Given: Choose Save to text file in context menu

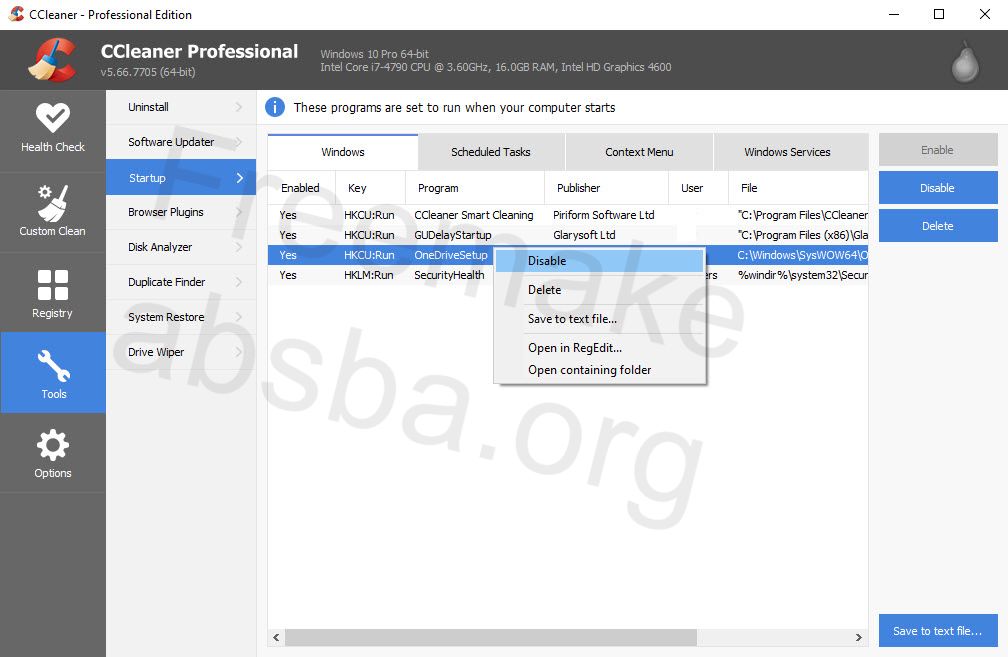Looking at the screenshot, I should point(599,319).
